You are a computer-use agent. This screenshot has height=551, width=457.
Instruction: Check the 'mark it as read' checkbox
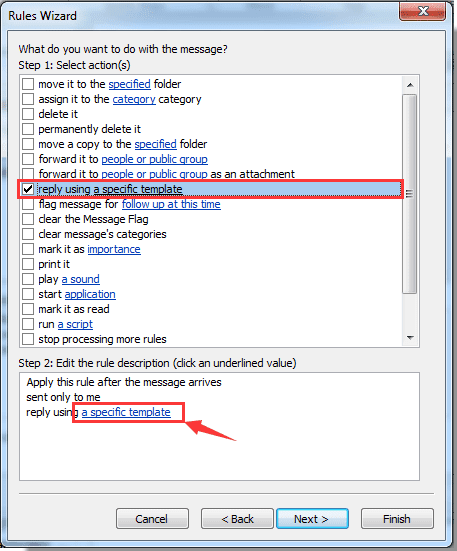28,309
